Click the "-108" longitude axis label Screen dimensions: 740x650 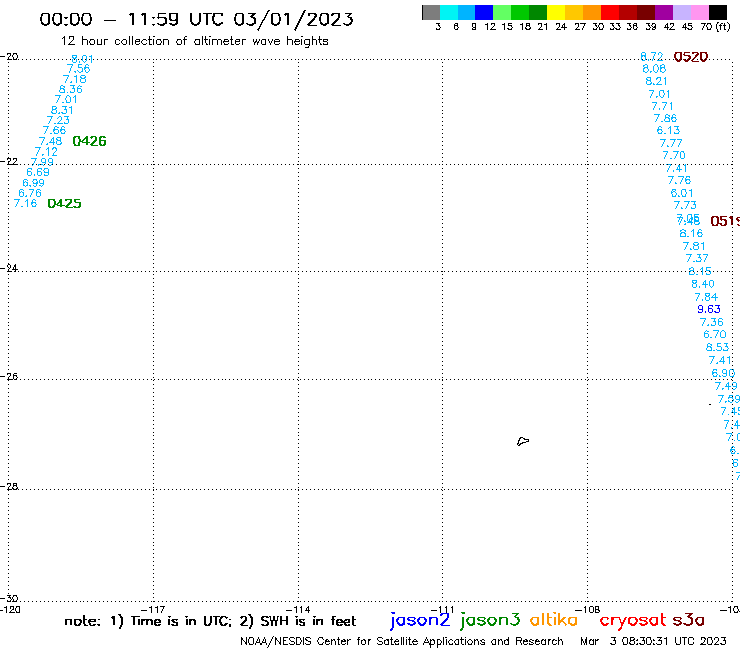[x=588, y=609]
